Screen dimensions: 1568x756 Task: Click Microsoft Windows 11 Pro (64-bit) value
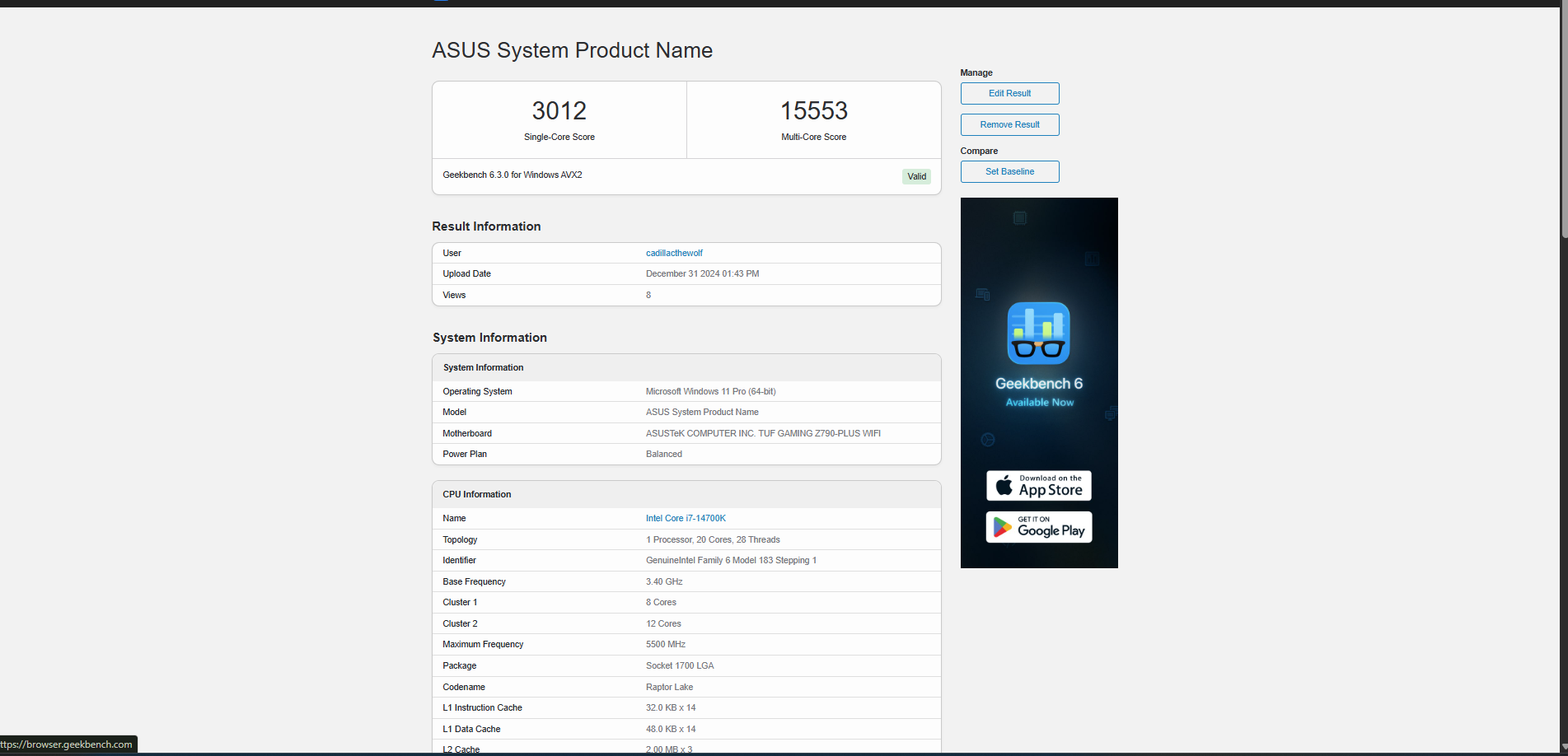point(711,391)
